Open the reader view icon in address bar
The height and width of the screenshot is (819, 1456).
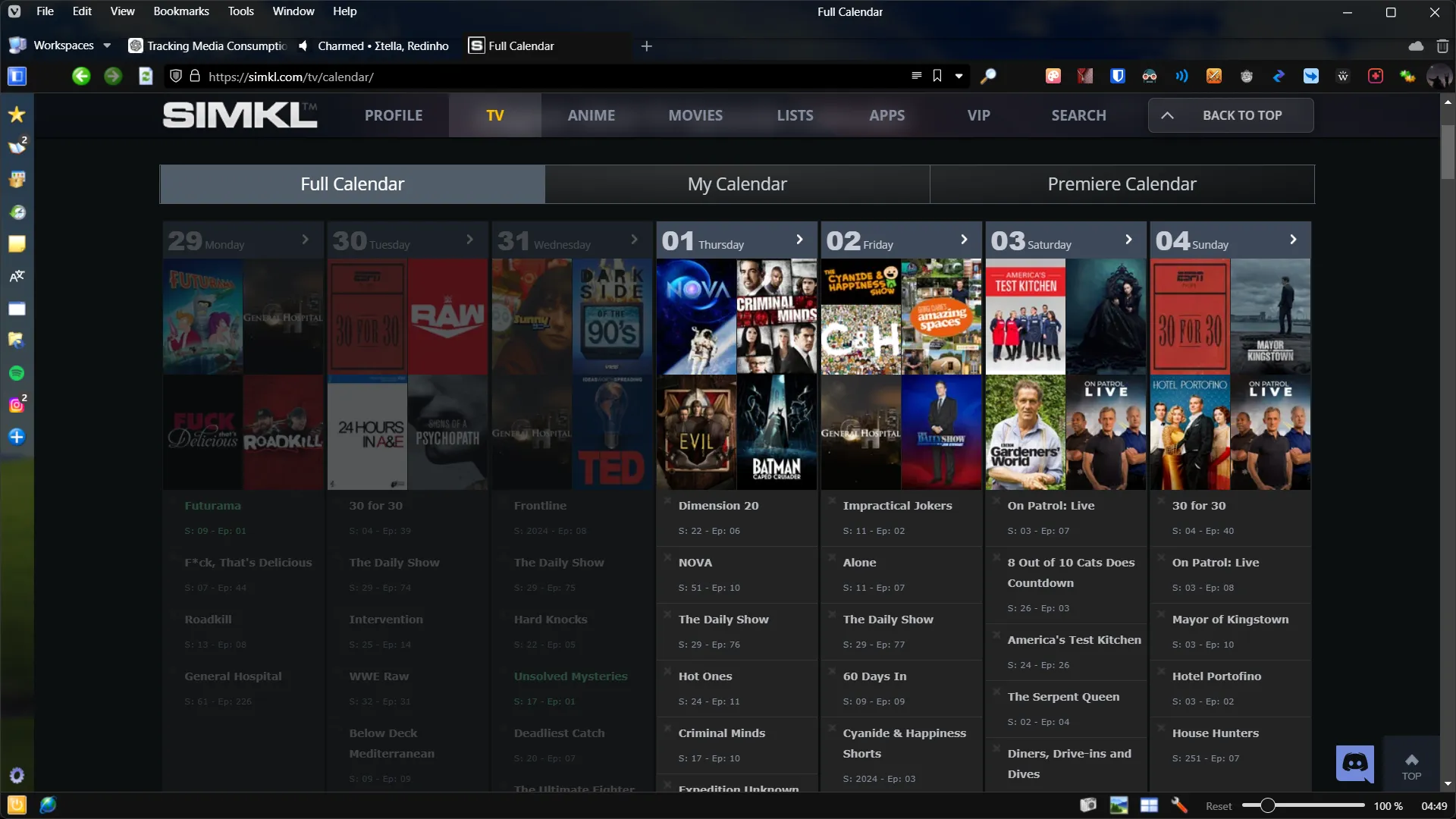coord(916,77)
